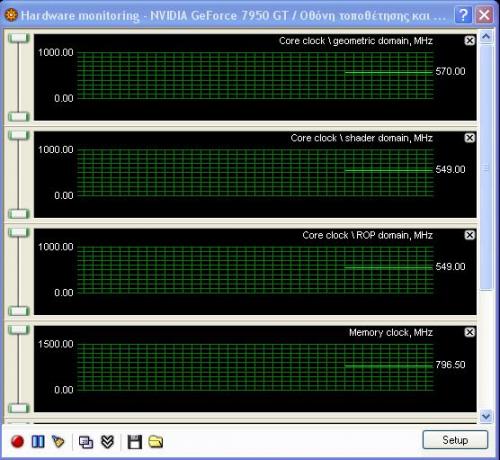Click the double down chevron icon
The width and height of the screenshot is (500, 460).
(107, 442)
